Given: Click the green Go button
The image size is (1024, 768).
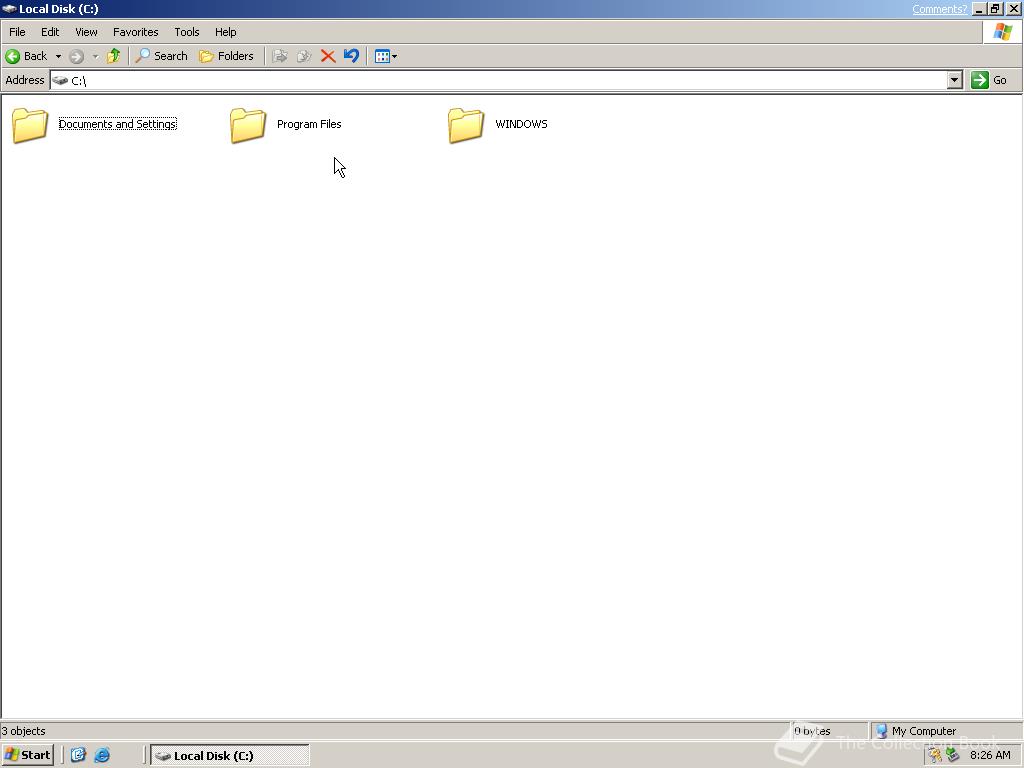Looking at the screenshot, I should coord(989,80).
